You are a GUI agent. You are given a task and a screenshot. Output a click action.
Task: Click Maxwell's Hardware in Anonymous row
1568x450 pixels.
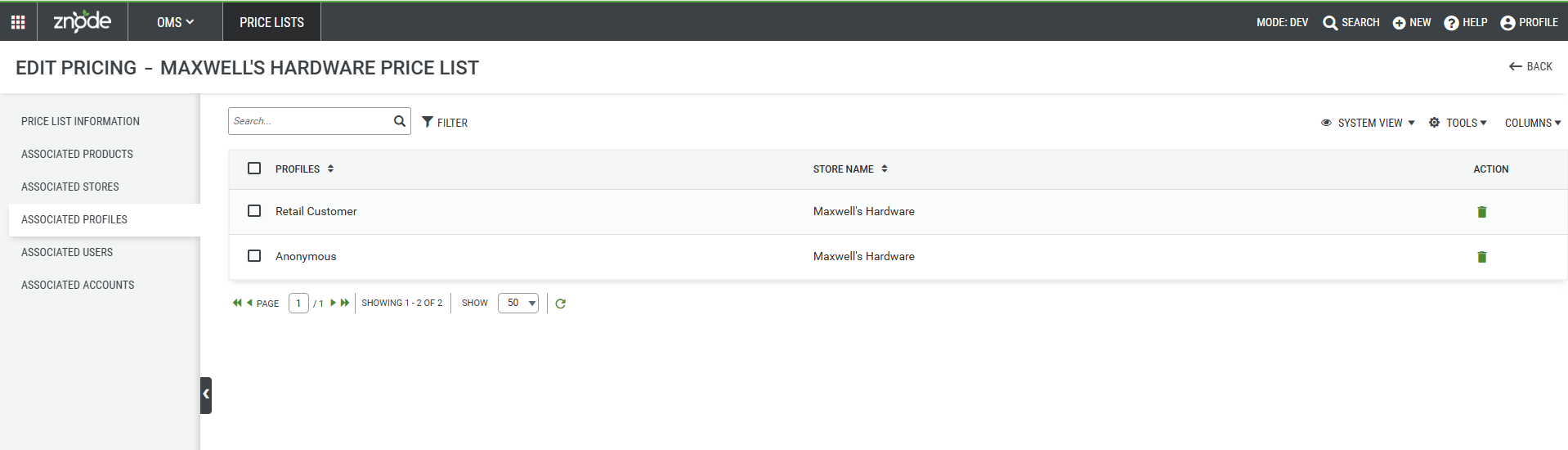(863, 256)
